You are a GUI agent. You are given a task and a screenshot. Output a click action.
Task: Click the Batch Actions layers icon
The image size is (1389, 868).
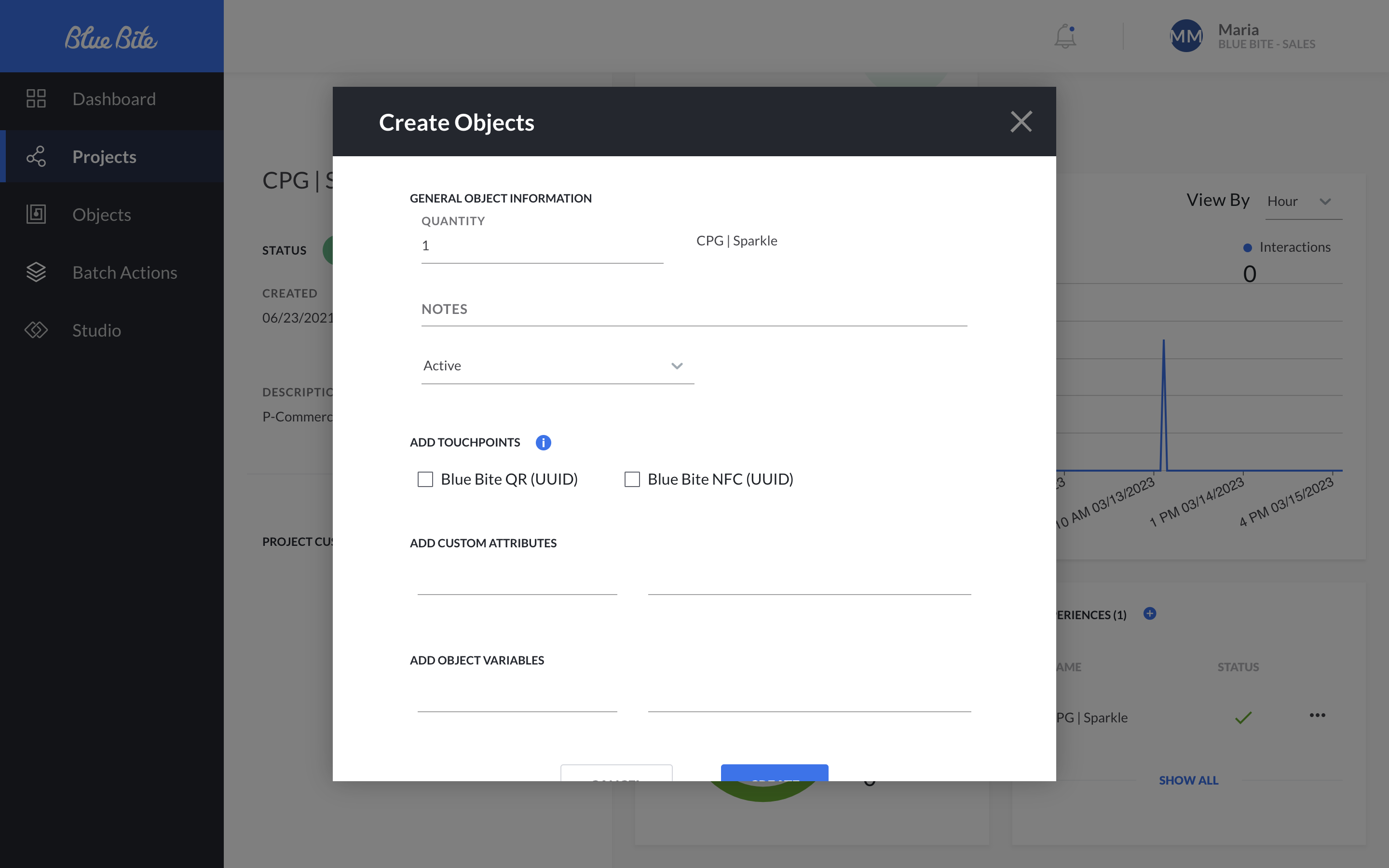pyautogui.click(x=36, y=272)
